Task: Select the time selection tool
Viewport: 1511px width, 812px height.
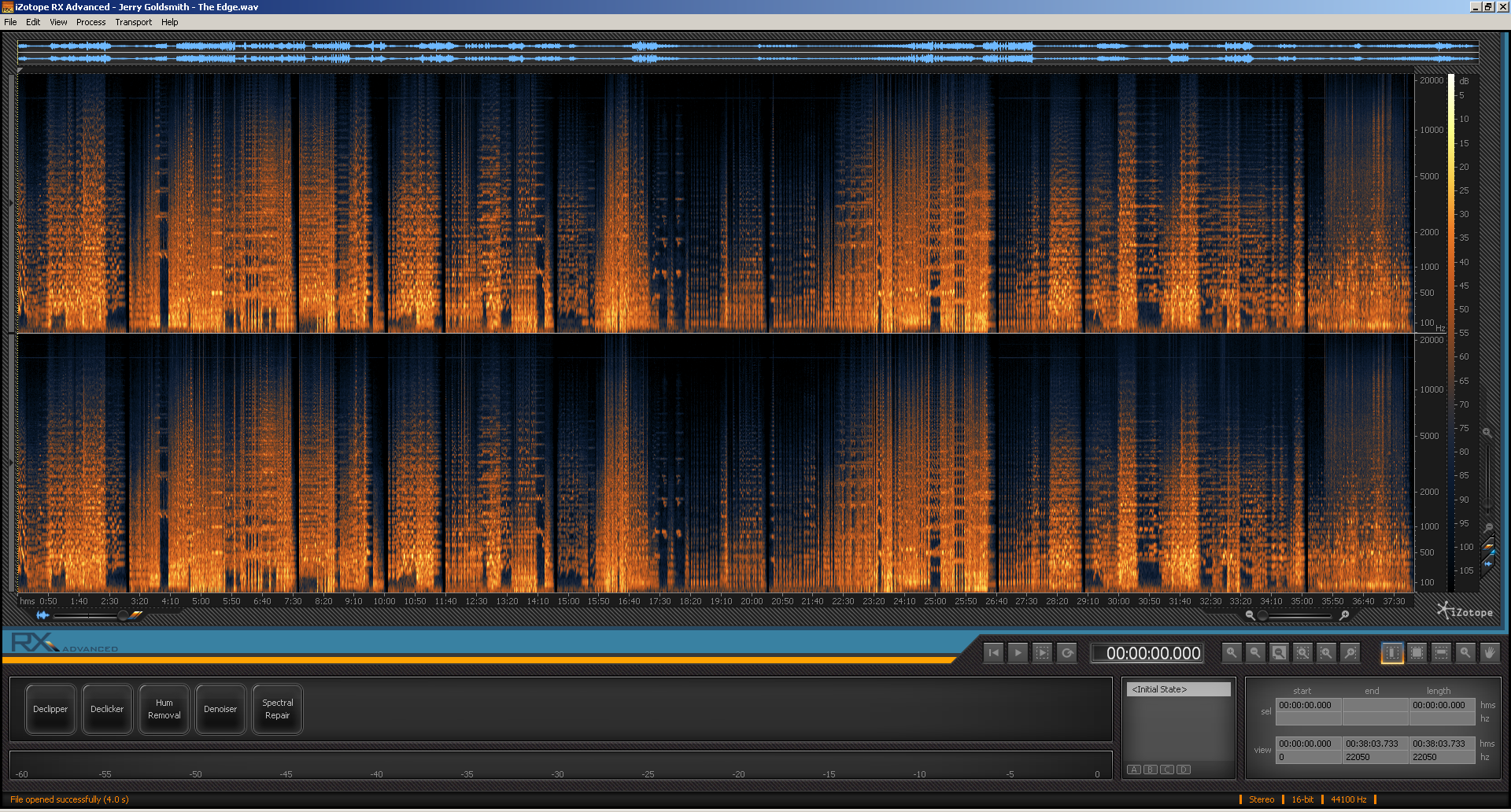Action: (x=1392, y=652)
